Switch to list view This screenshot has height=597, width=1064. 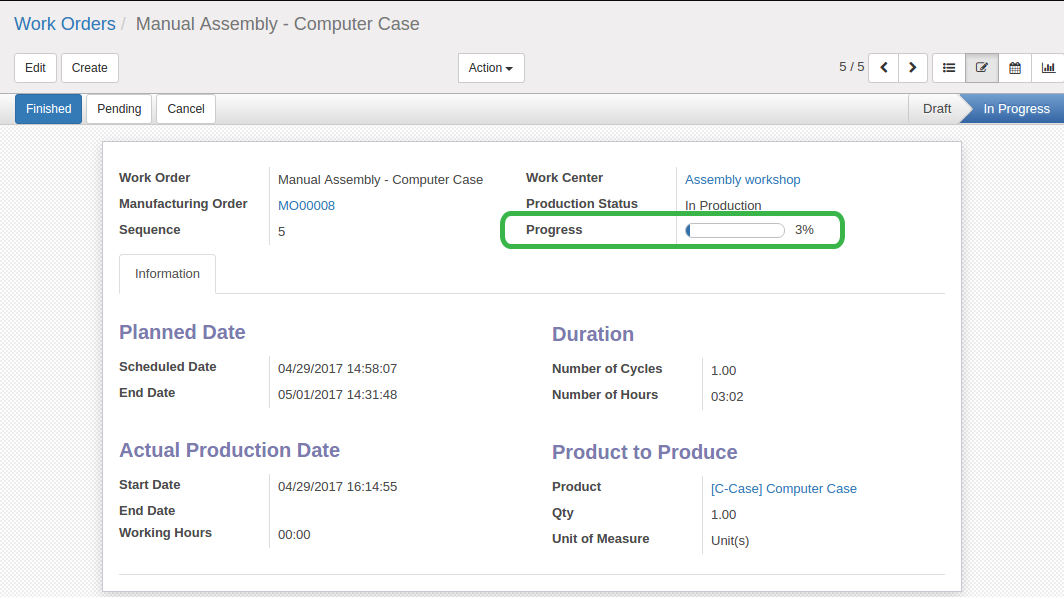949,68
